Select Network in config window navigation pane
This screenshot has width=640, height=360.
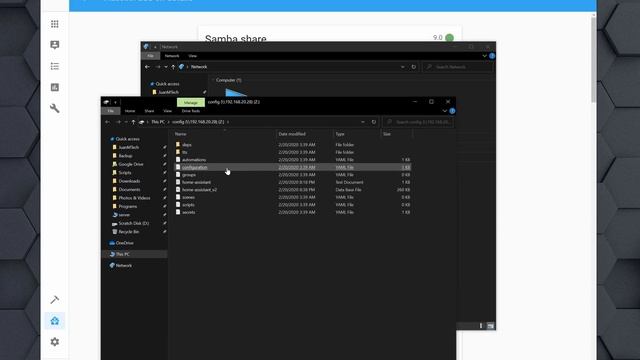[124, 265]
